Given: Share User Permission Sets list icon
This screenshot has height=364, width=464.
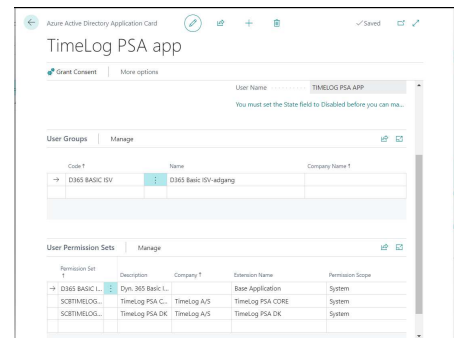Looking at the screenshot, I should pos(384,247).
